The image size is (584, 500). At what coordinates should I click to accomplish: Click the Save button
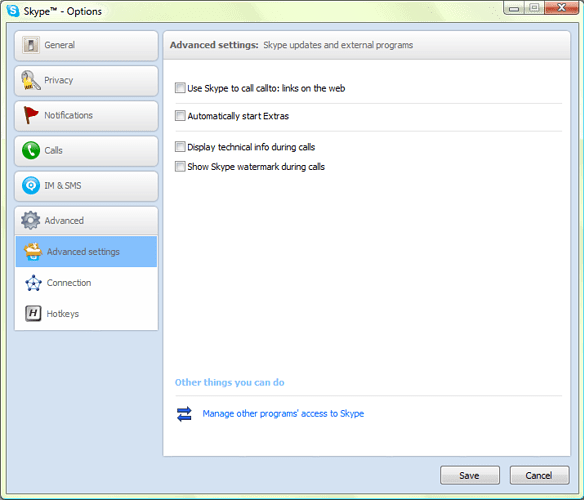(470, 475)
